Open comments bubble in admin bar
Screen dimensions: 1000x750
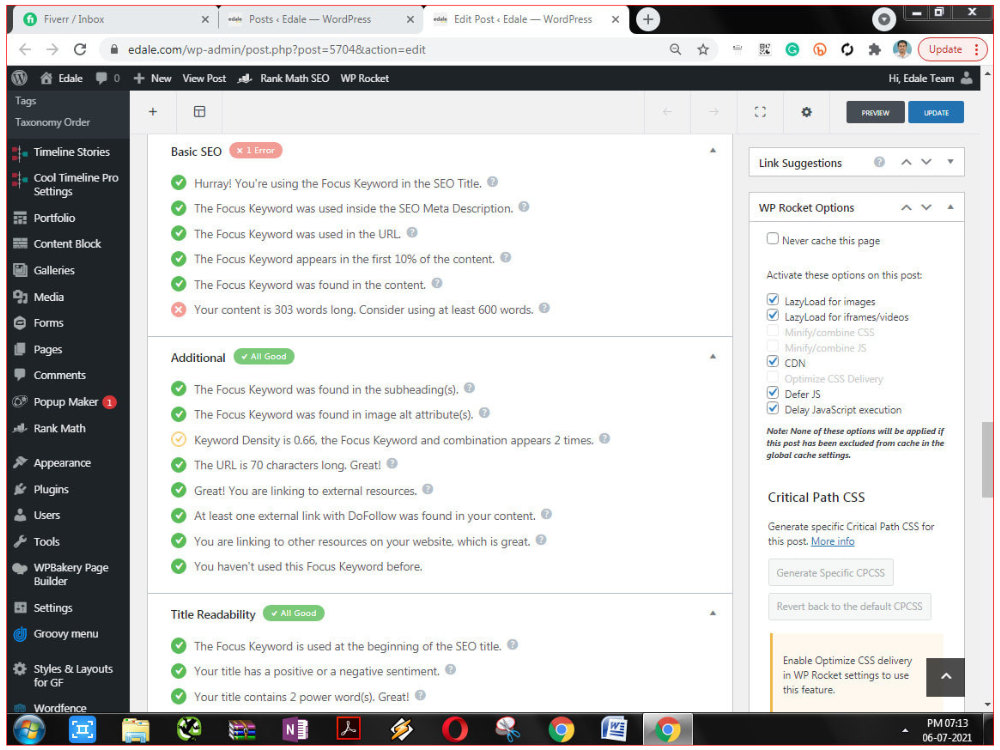tap(107, 78)
